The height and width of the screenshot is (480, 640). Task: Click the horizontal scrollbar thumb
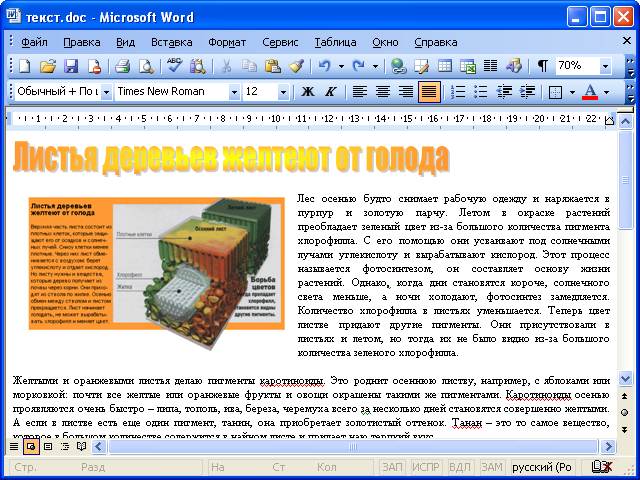click(353, 446)
